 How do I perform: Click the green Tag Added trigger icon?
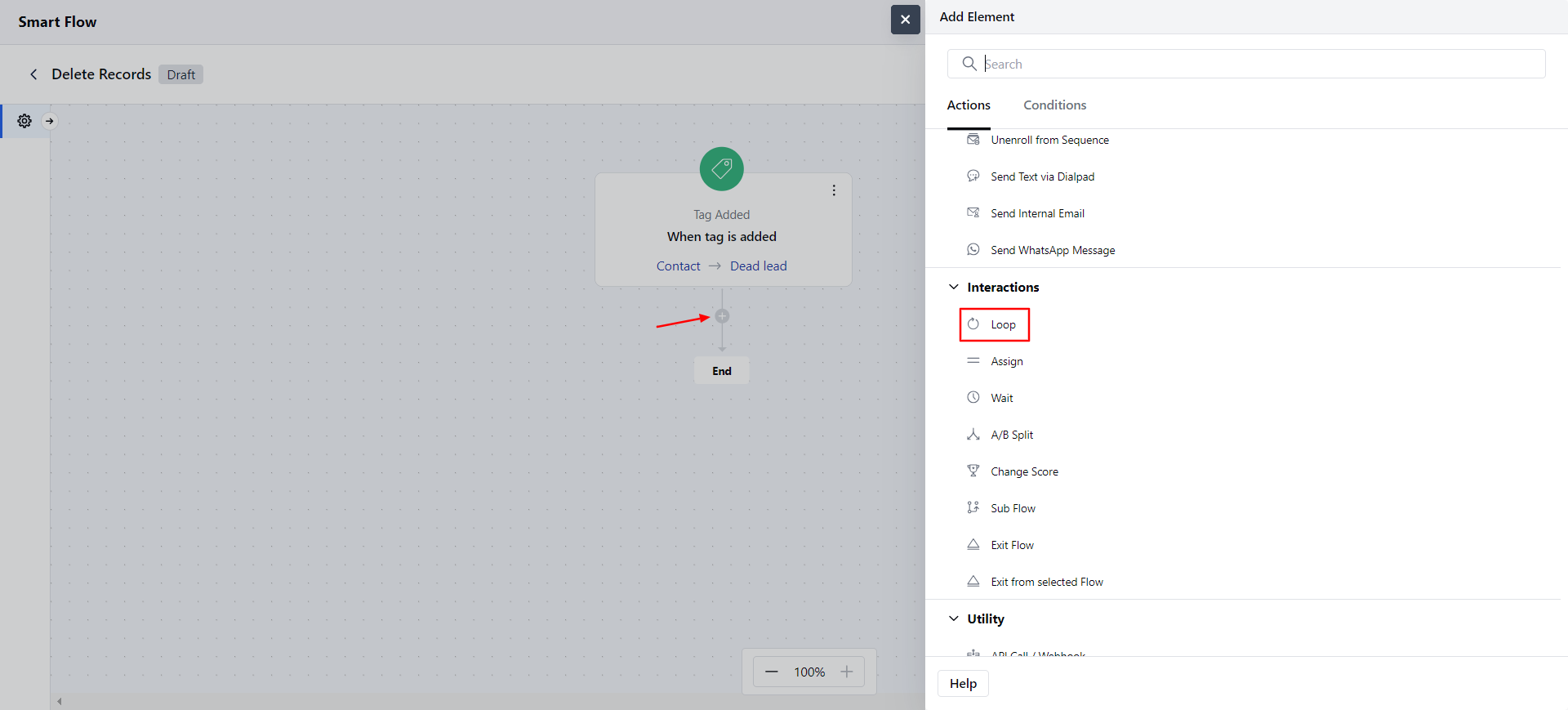click(722, 169)
